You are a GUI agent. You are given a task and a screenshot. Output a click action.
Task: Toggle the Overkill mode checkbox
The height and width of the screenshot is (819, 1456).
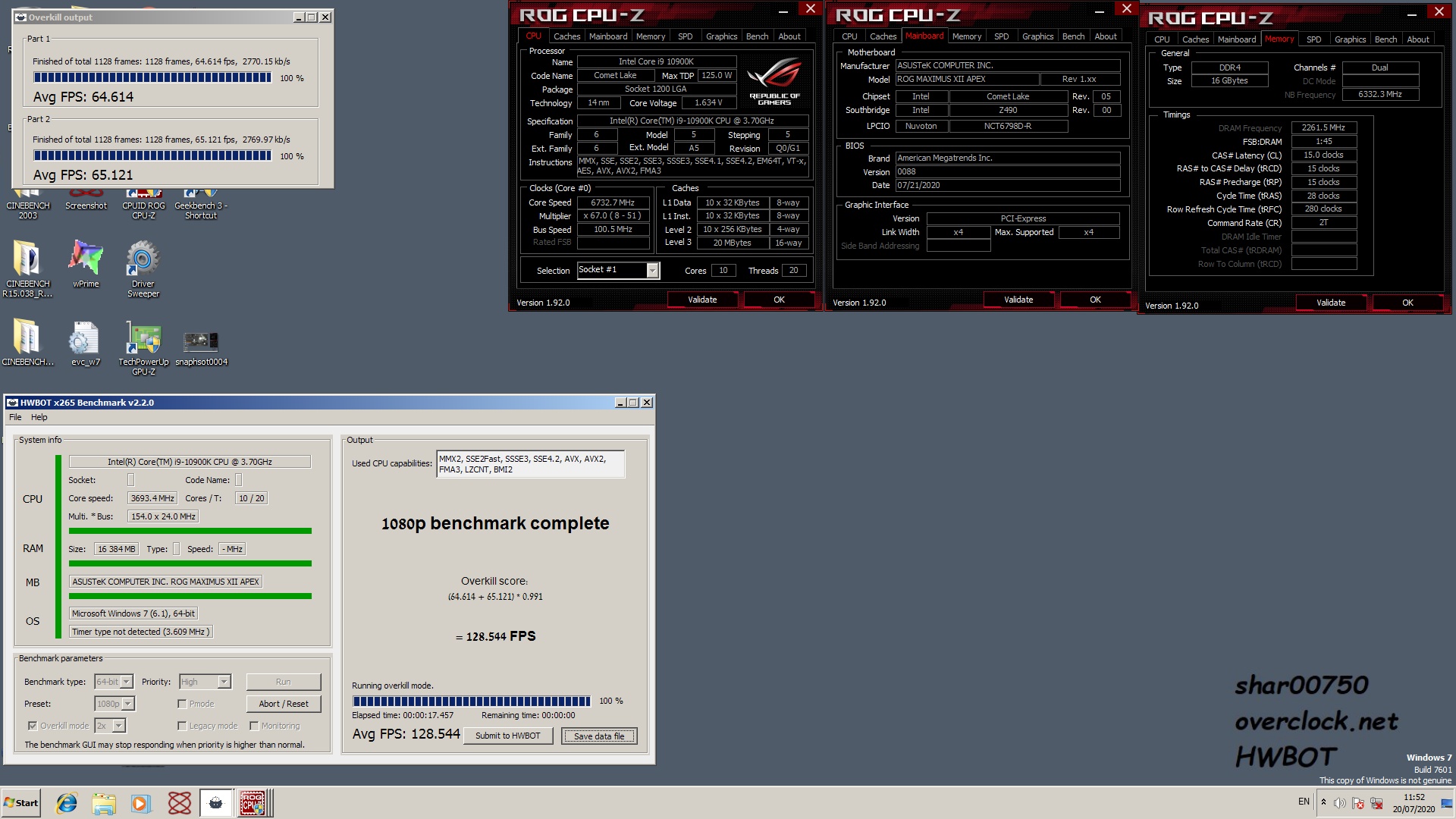(33, 726)
